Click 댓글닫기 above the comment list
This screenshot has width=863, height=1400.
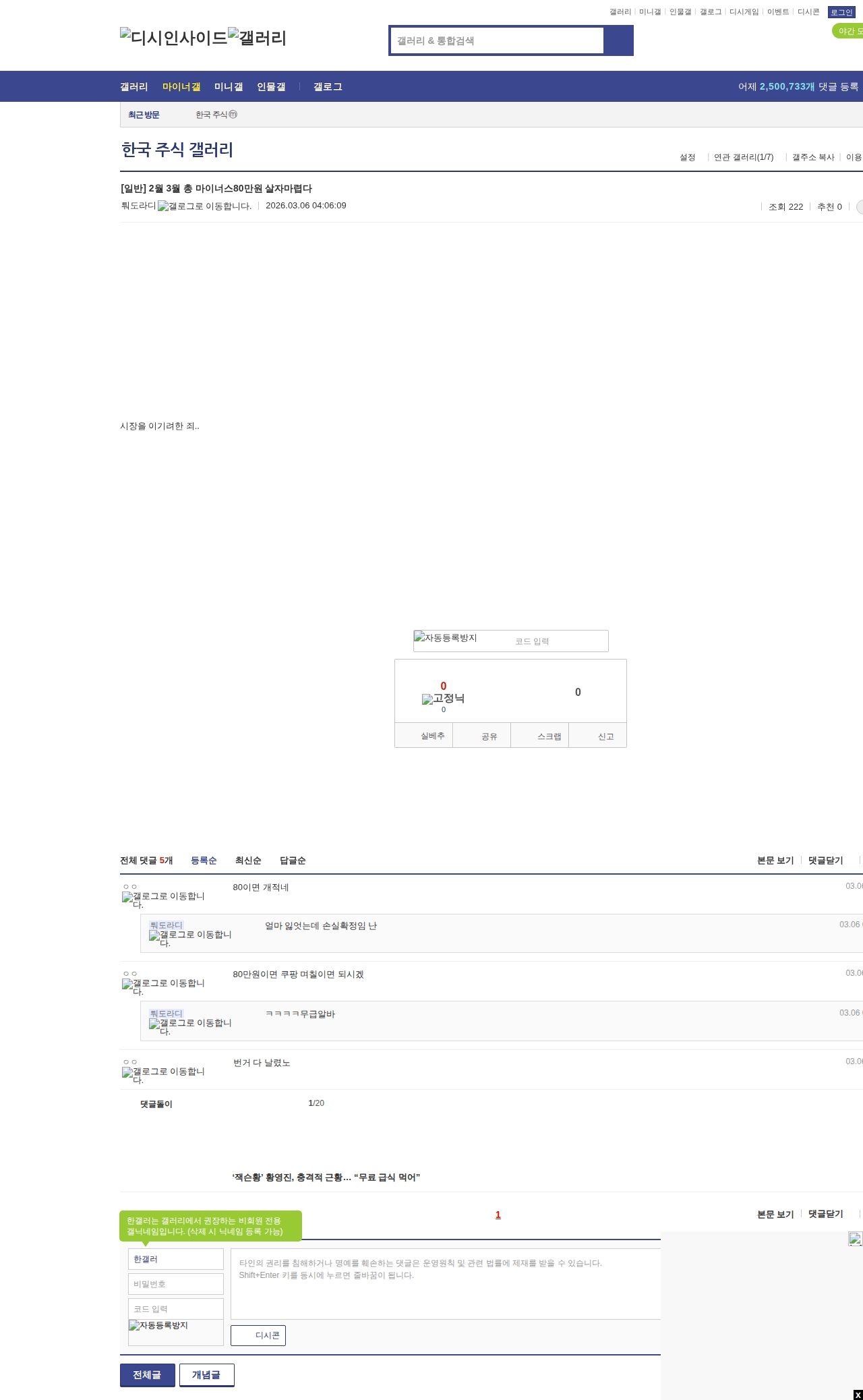(x=826, y=861)
